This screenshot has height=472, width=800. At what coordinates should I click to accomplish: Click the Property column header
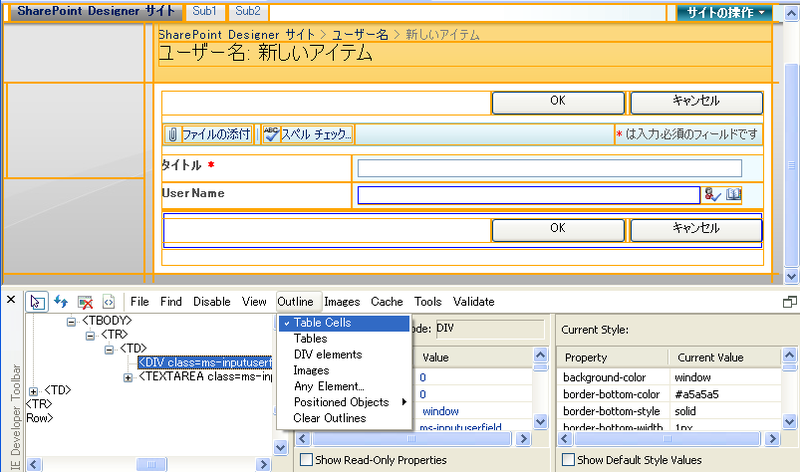click(x=612, y=358)
